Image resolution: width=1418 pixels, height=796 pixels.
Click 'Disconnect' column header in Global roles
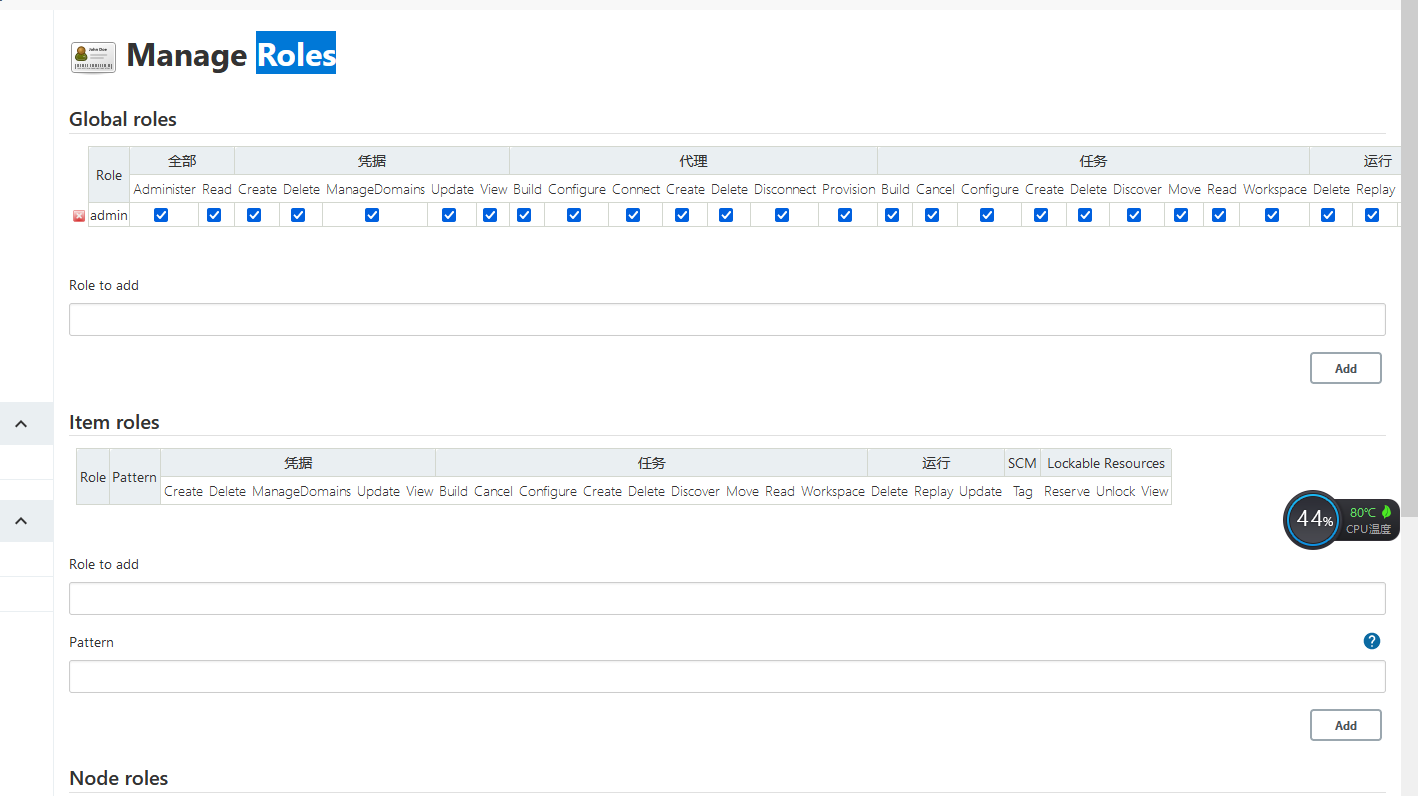point(785,189)
